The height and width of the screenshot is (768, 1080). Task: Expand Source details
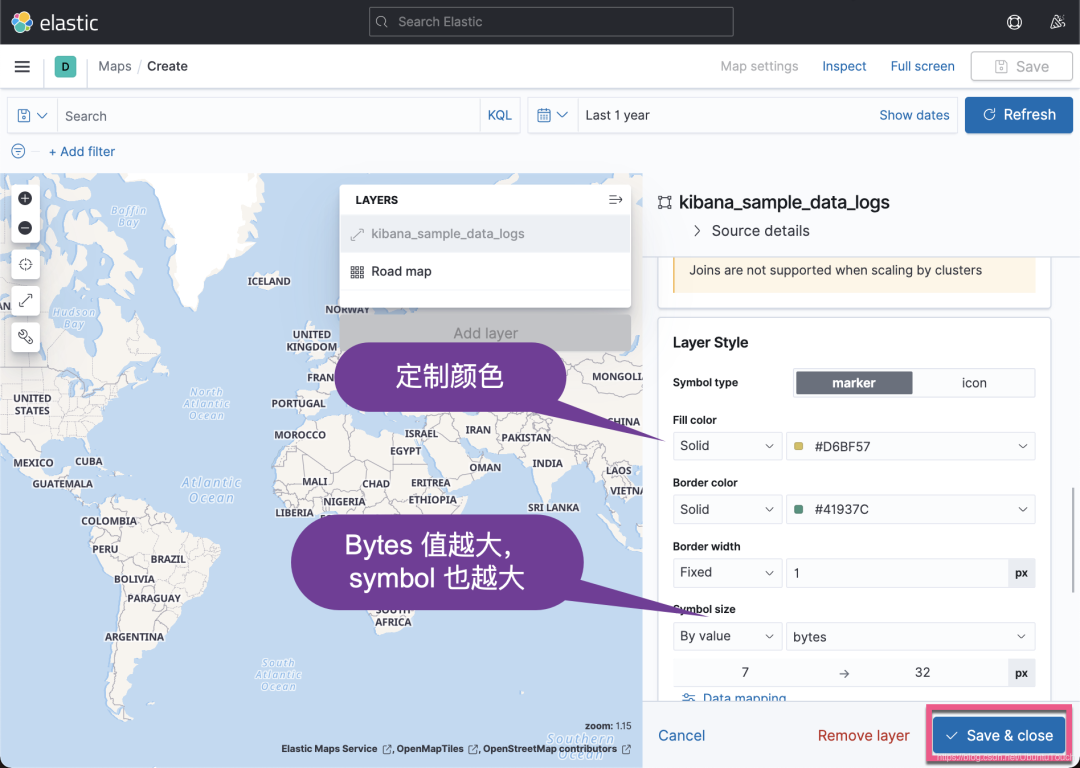point(751,231)
